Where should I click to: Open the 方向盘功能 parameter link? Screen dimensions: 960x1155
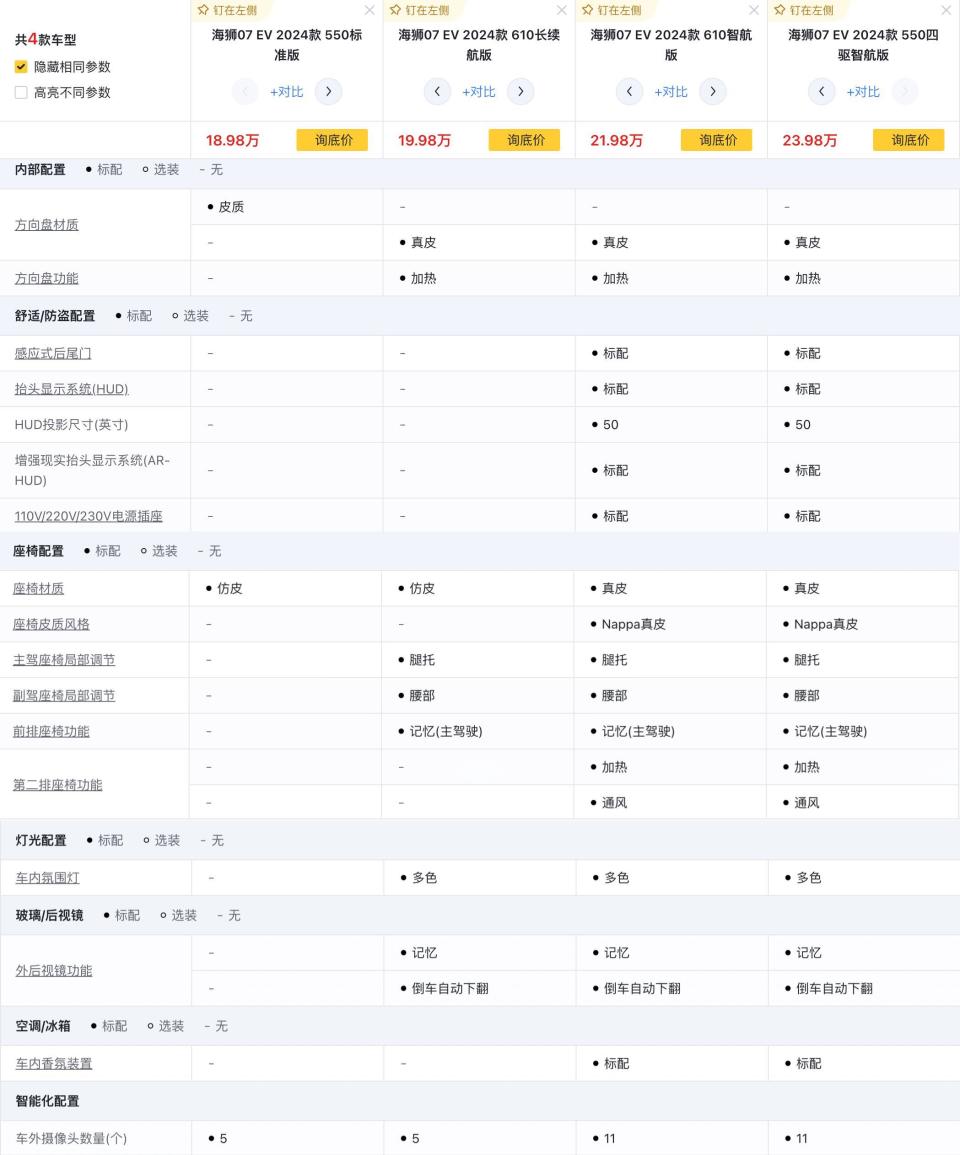click(x=46, y=278)
